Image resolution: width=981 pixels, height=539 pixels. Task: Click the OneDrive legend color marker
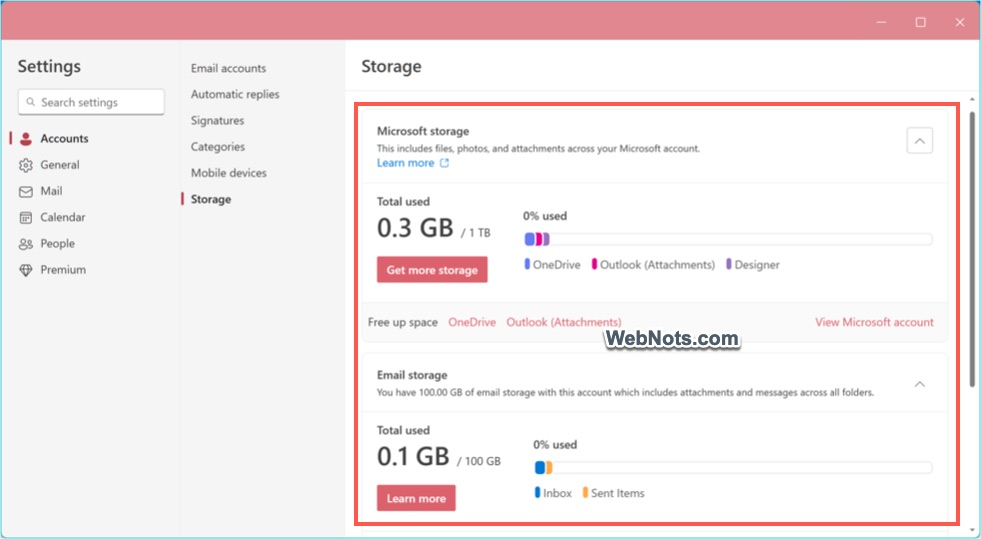coord(527,264)
